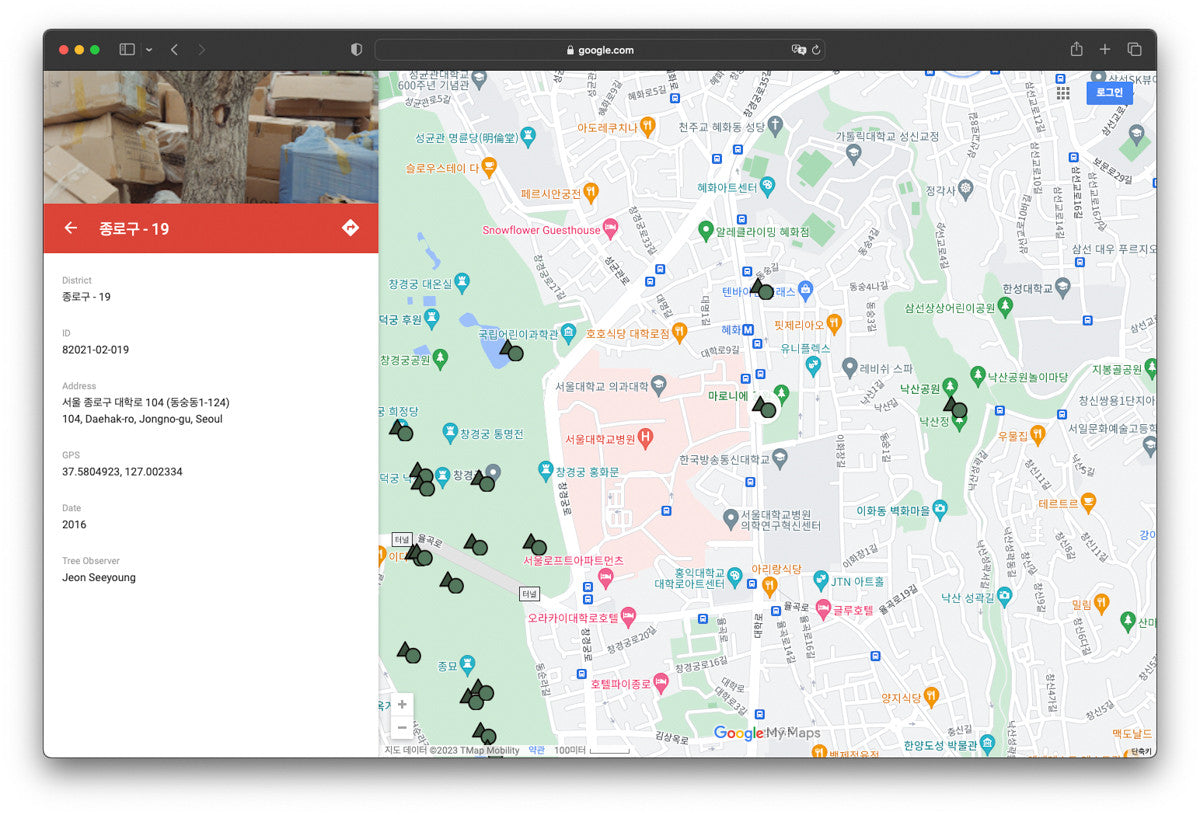Screen dimensions: 1200x815
Task: Click the 혜화 subway station marker
Action: click(747, 330)
